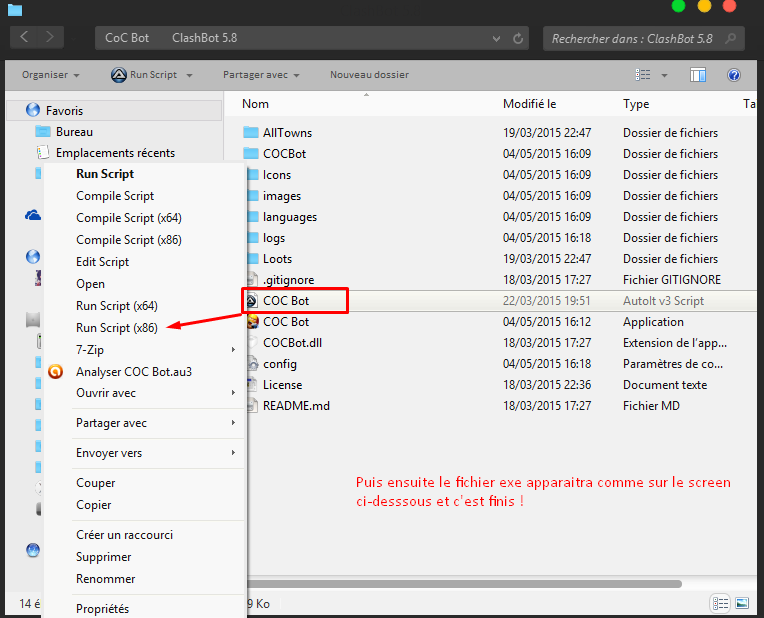Refresh the ClashBot 5.8 folder
This screenshot has width=764, height=618.
(x=518, y=38)
